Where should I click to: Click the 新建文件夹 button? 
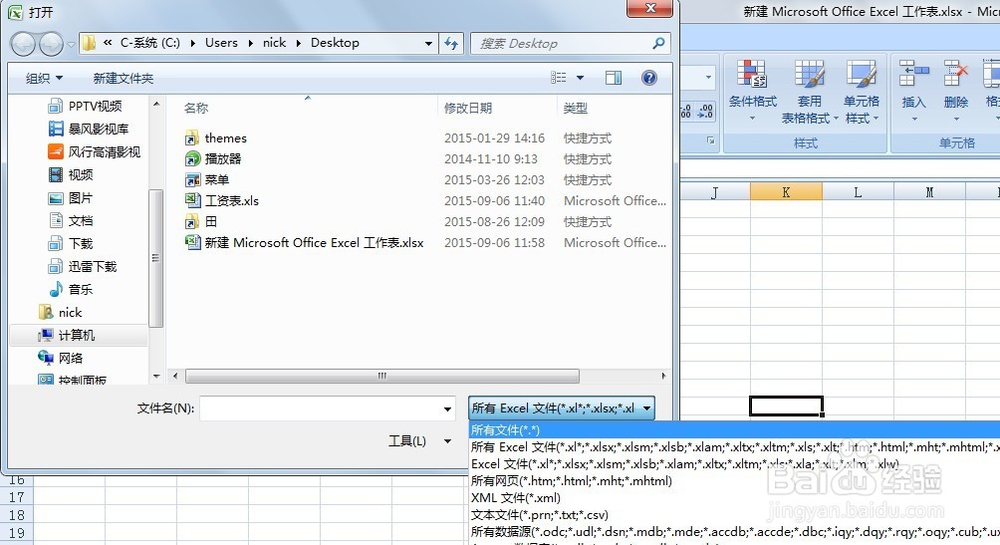pyautogui.click(x=123, y=78)
